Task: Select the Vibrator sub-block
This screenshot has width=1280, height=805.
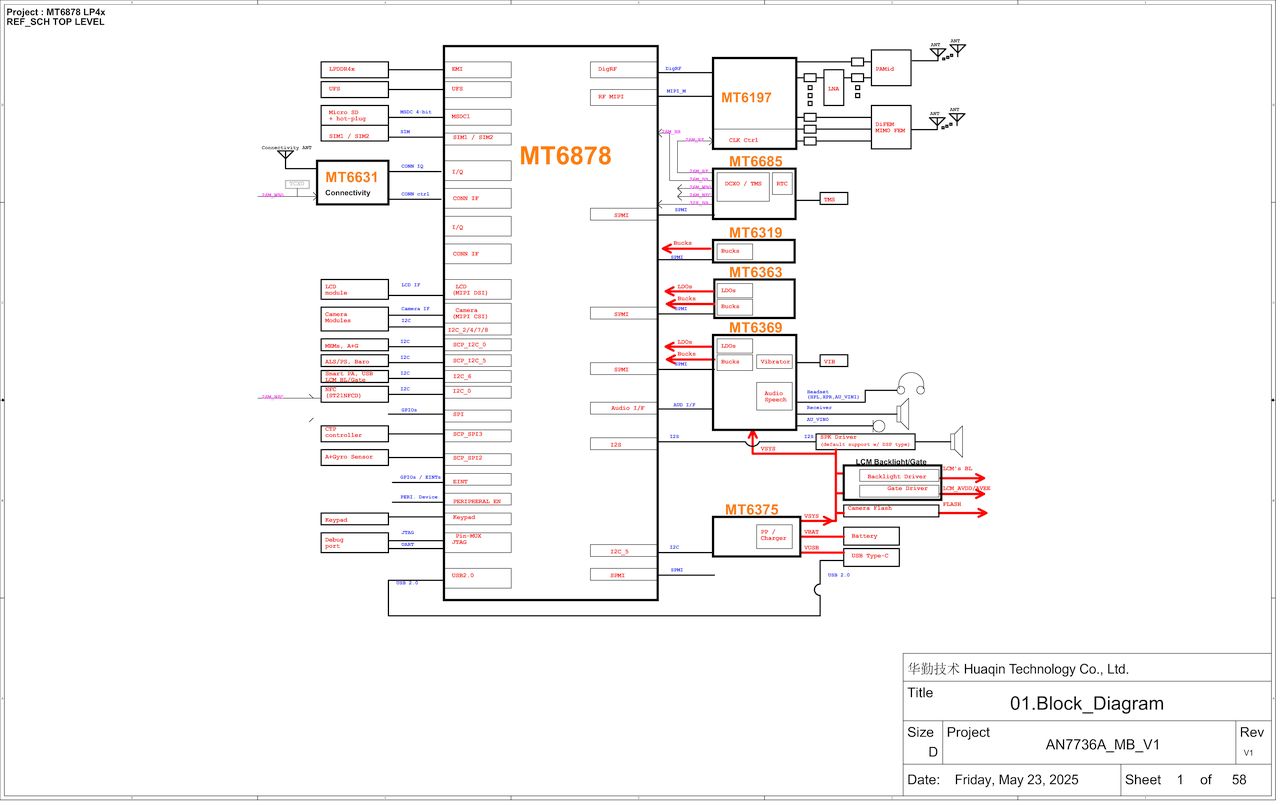Action: tap(775, 361)
